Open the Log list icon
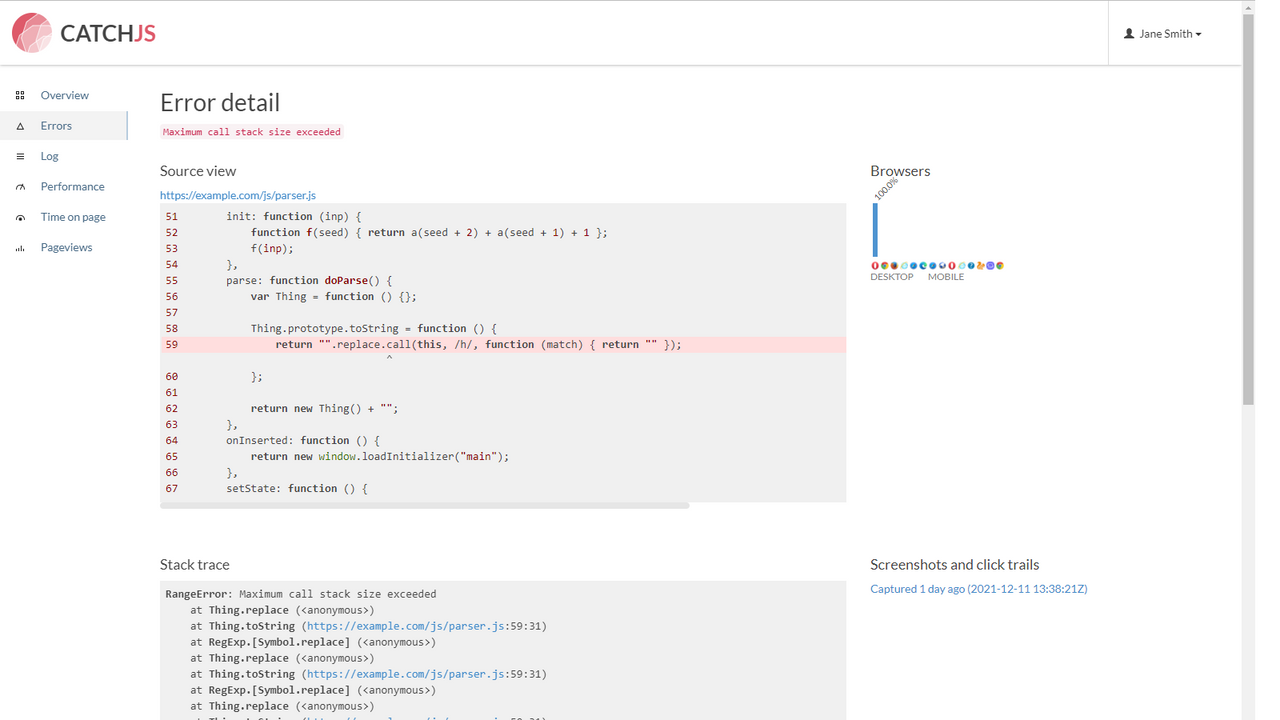This screenshot has width=1280, height=720. coord(20,155)
